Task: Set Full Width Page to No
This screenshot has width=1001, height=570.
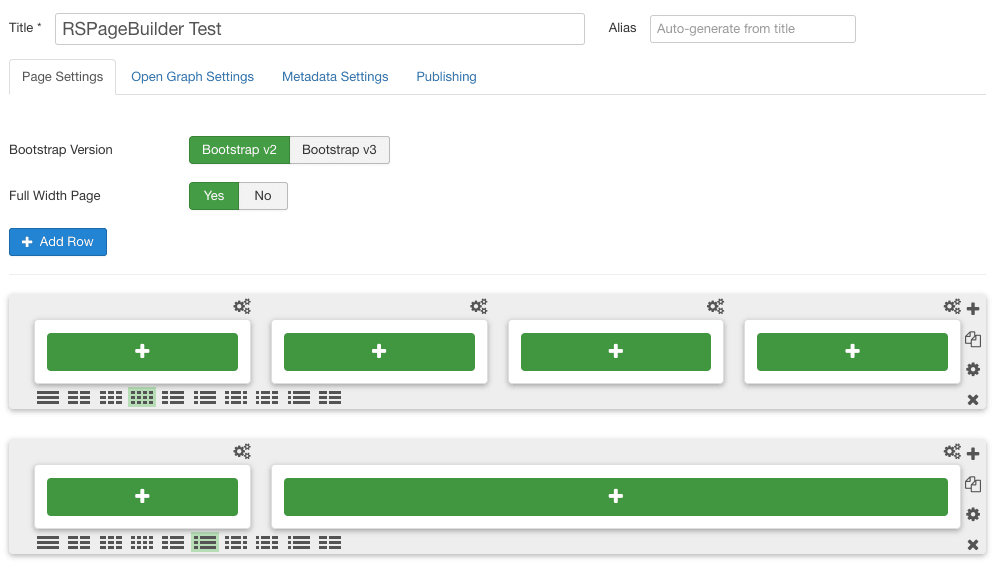Action: pyautogui.click(x=263, y=196)
